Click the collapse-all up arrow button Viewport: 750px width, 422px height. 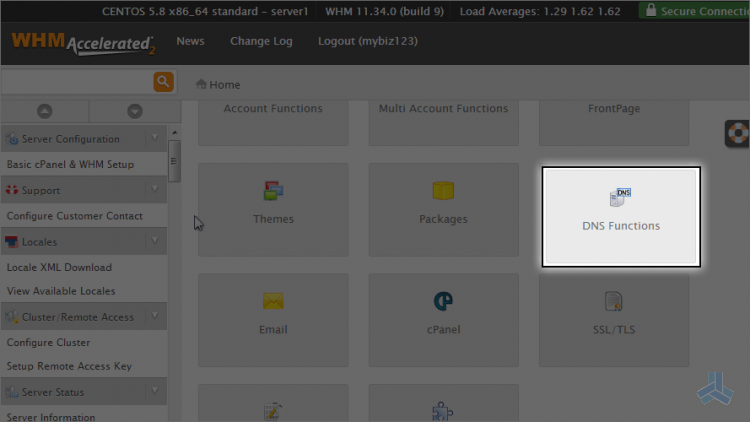pos(44,111)
